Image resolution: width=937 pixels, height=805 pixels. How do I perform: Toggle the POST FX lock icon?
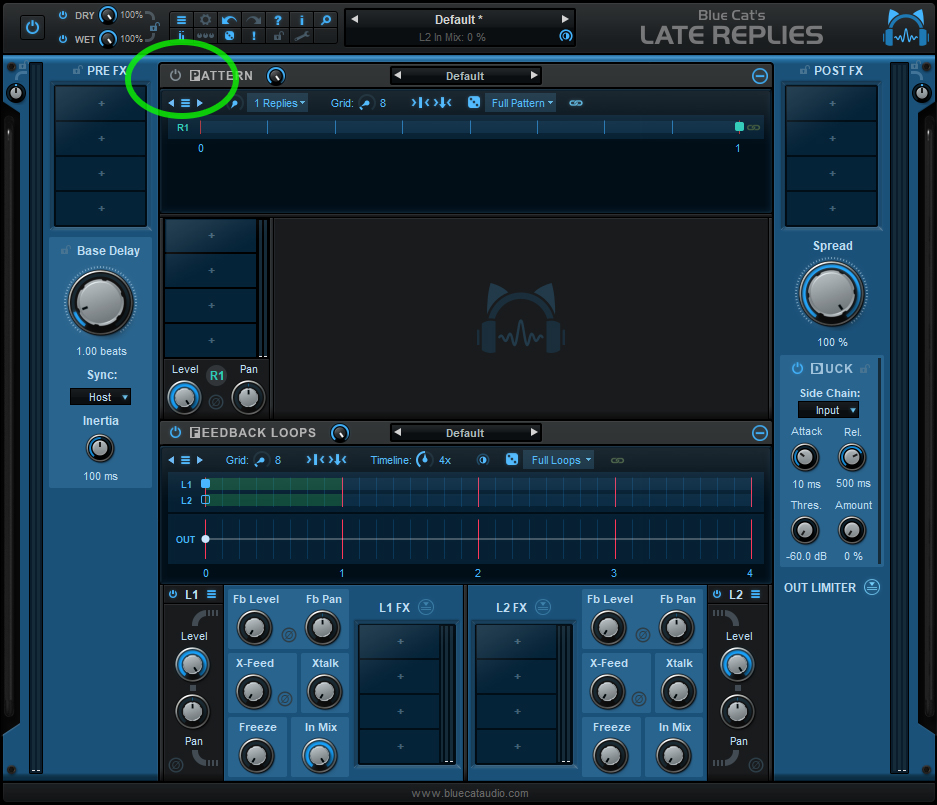click(x=804, y=70)
